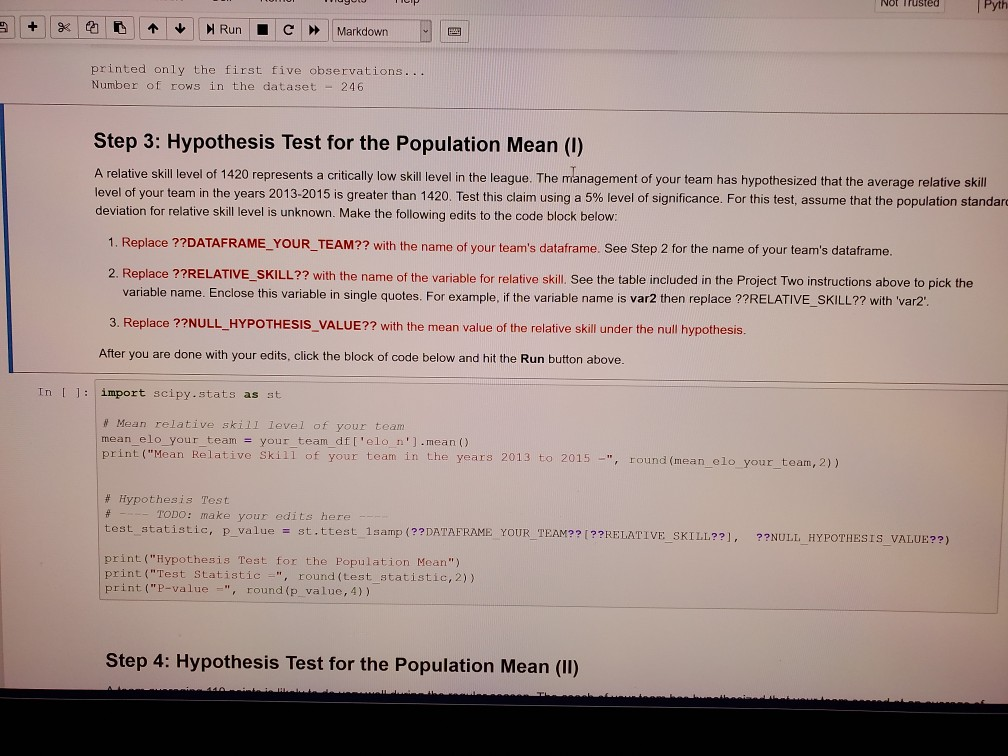Run the selected code cell

[222, 30]
